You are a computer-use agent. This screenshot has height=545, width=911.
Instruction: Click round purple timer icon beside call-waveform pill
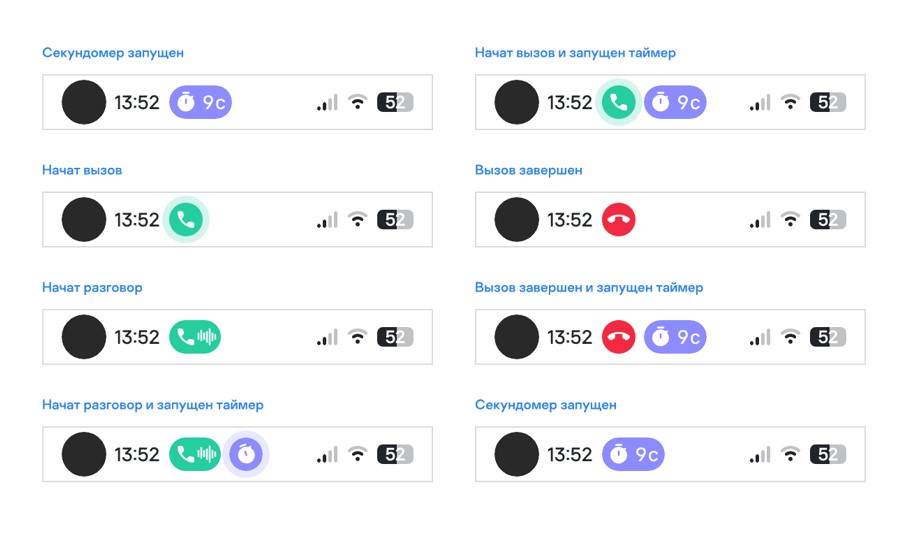pyautogui.click(x=246, y=455)
